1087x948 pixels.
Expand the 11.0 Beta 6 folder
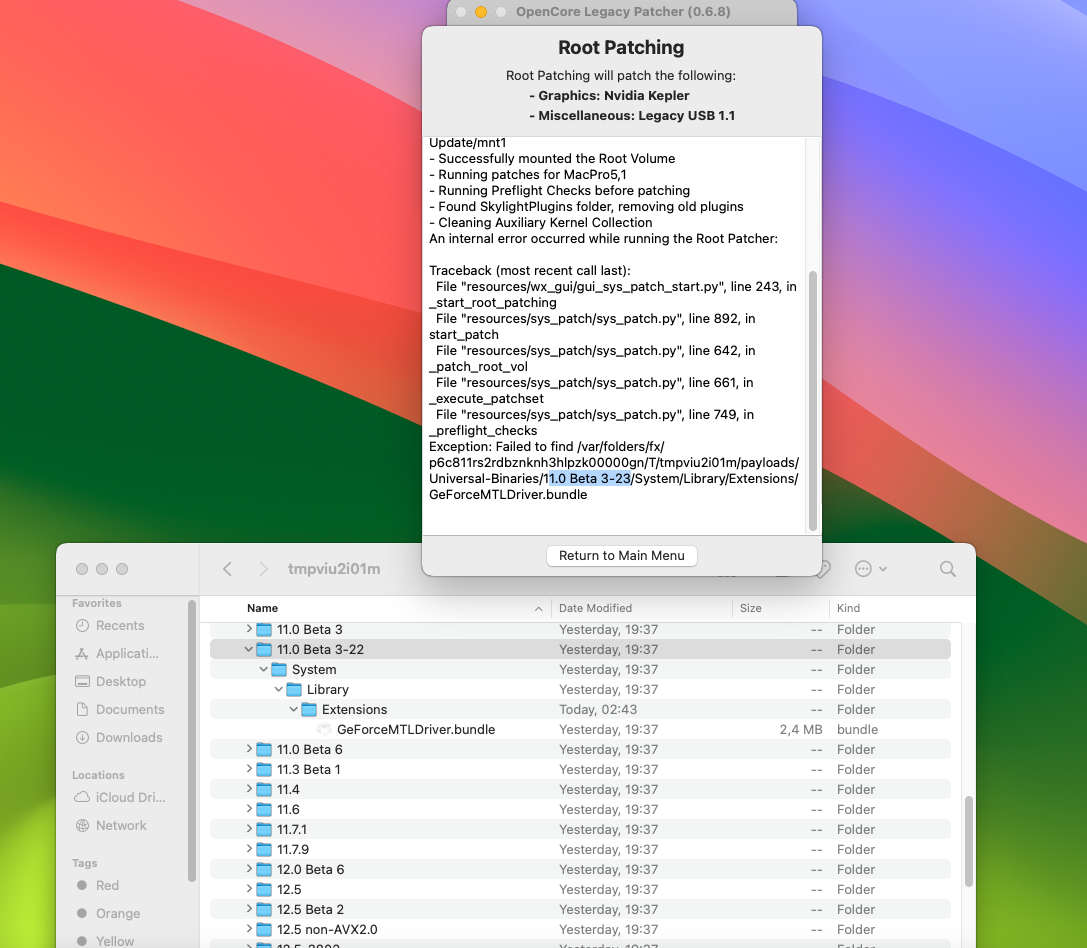(x=249, y=749)
